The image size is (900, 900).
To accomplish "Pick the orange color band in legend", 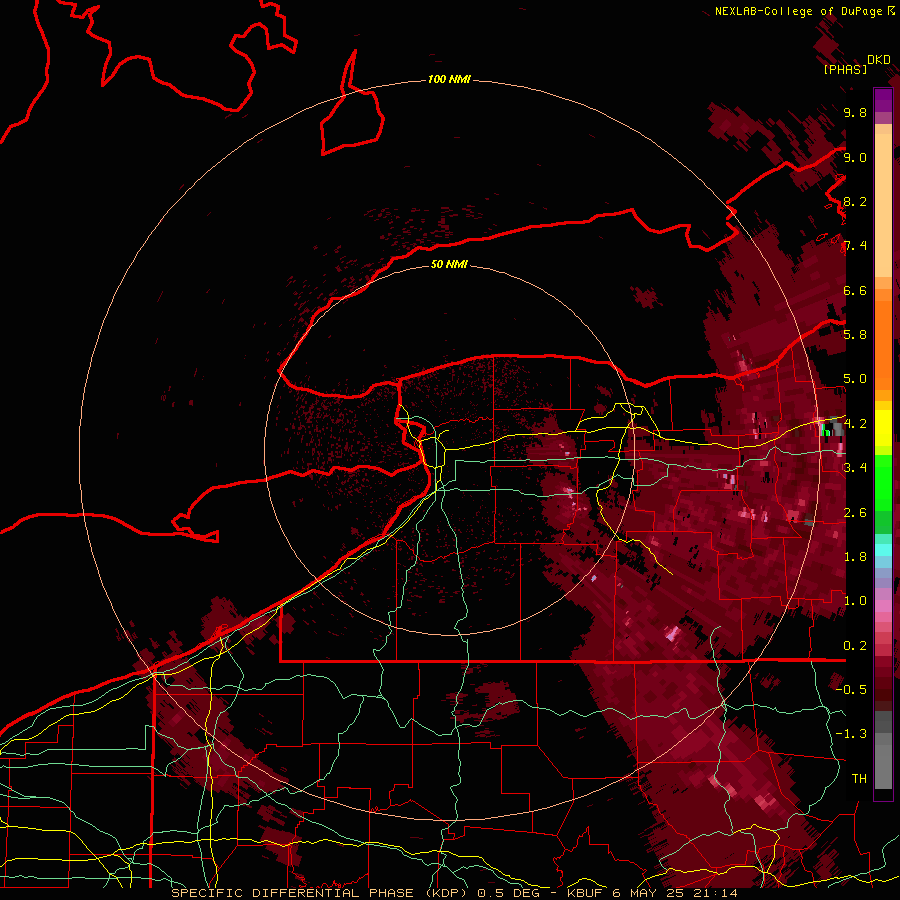I will coord(883,344).
